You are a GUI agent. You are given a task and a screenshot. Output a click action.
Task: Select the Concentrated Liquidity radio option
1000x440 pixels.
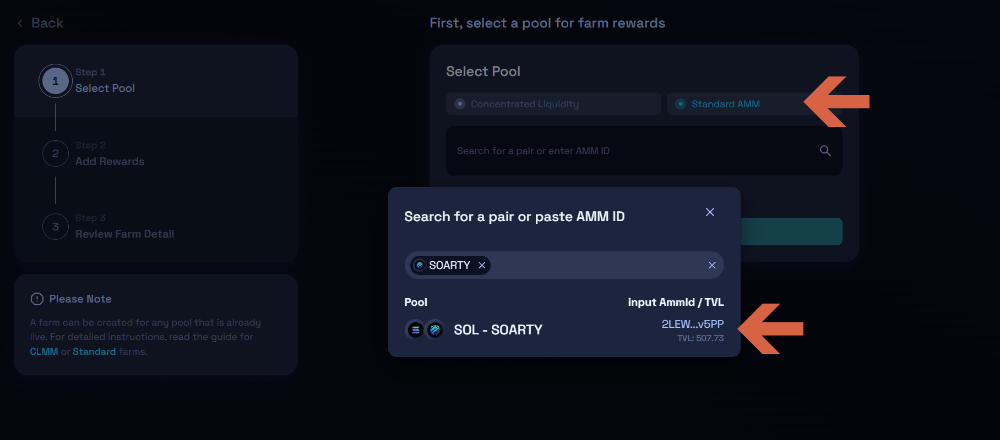[x=460, y=104]
